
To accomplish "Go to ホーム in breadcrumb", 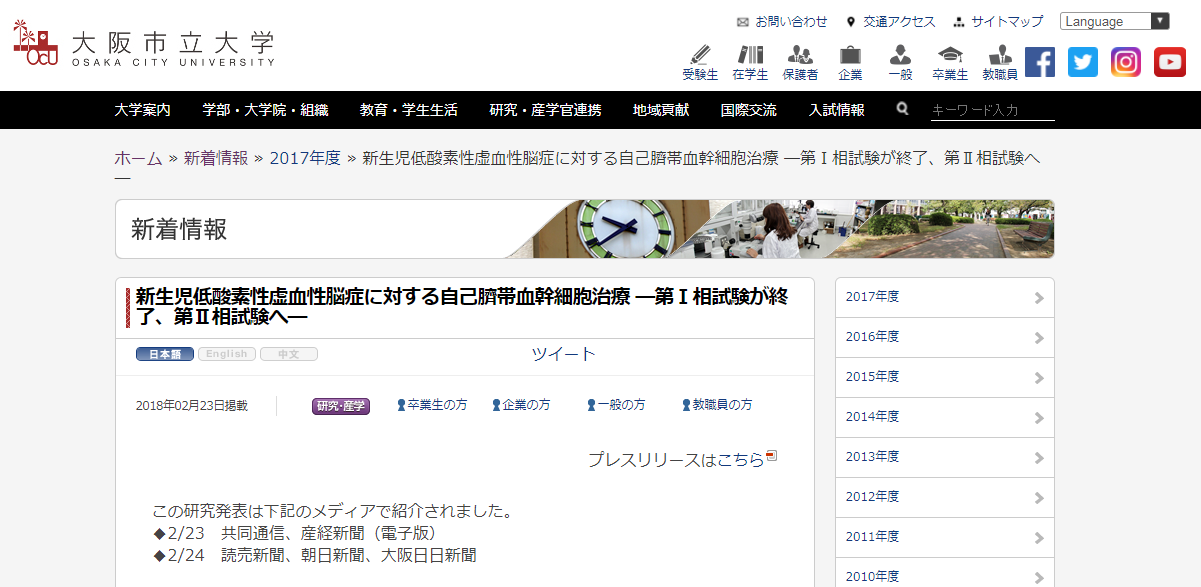I will 138,158.
